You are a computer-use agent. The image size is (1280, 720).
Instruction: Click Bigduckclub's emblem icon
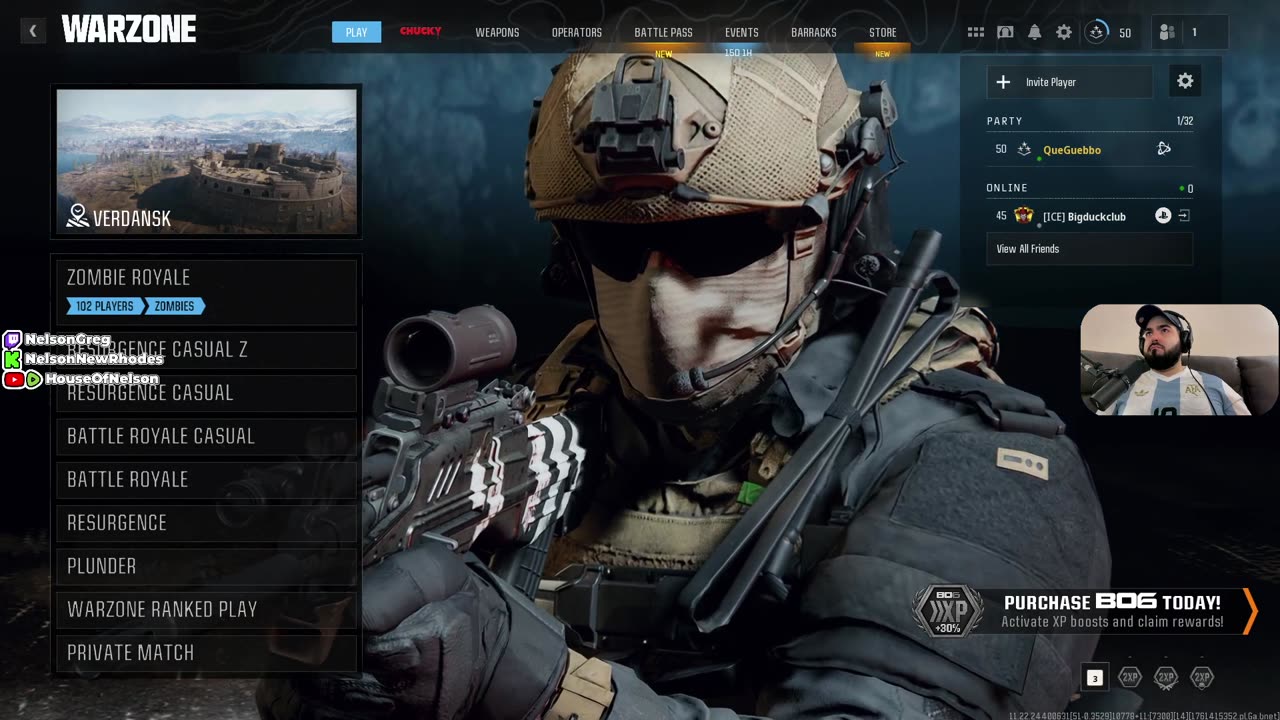[1023, 215]
